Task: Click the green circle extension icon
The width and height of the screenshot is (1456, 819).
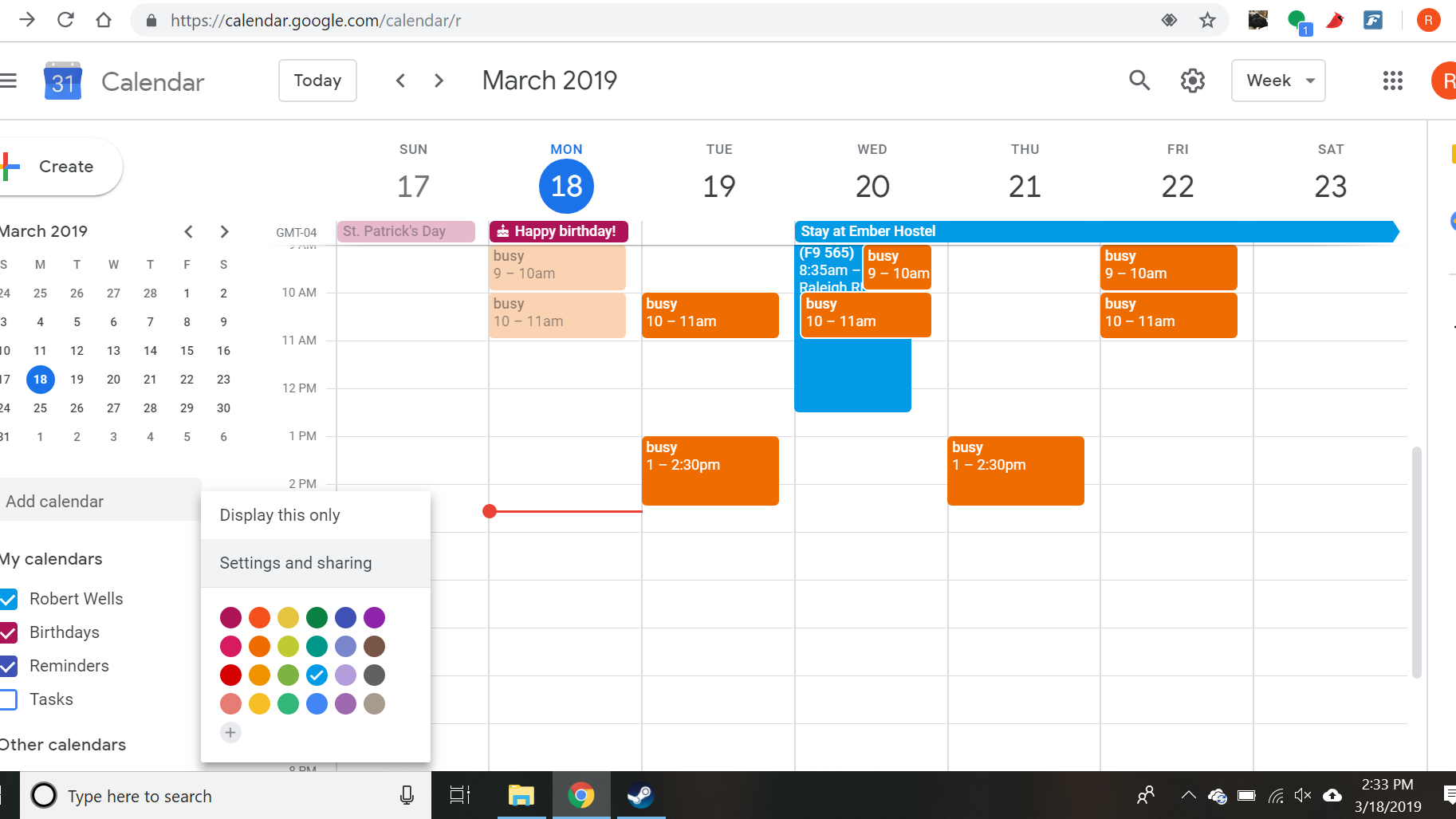Action: tap(1299, 21)
